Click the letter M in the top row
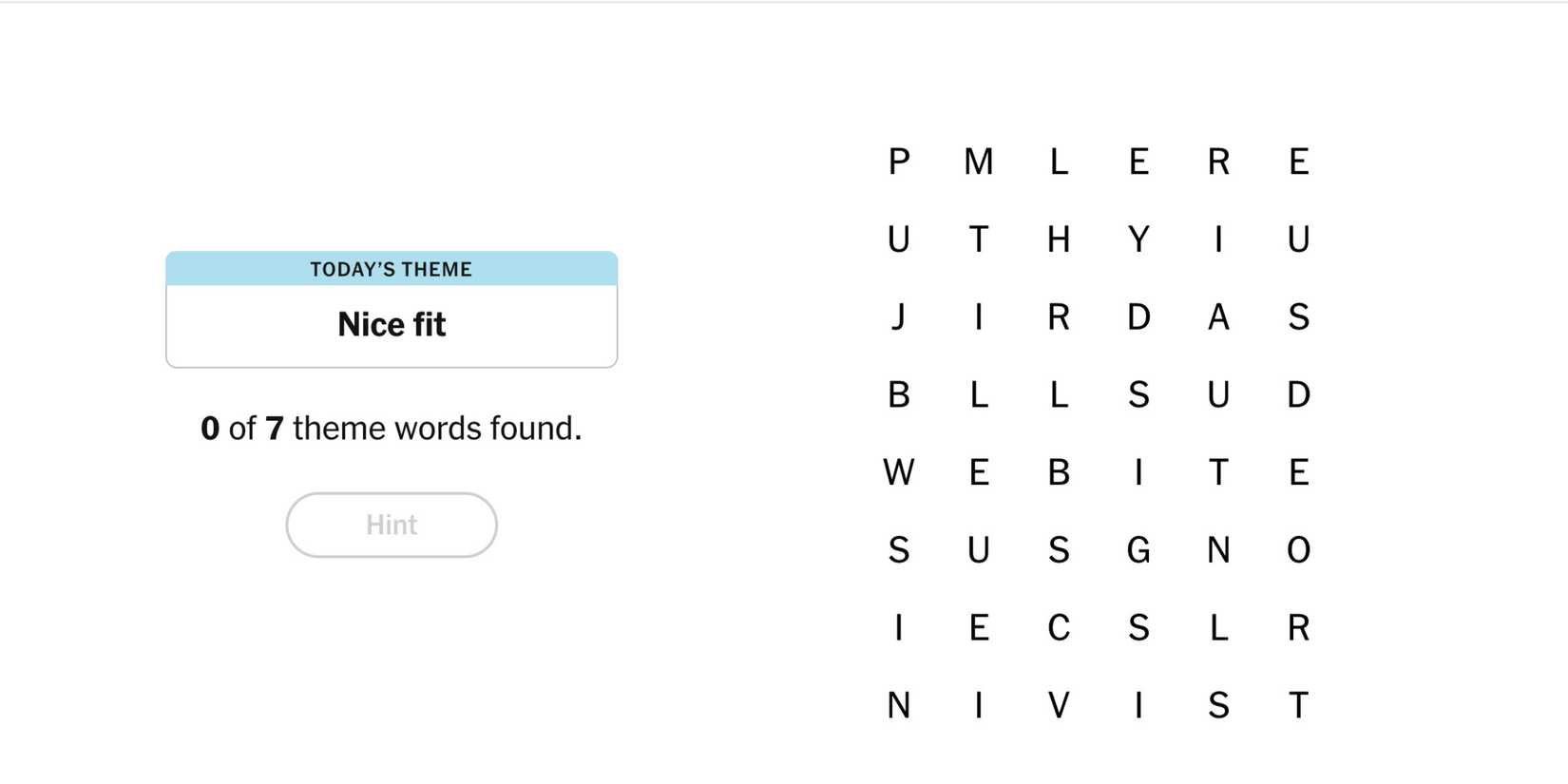Image resolution: width=1568 pixels, height=784 pixels. click(x=979, y=162)
